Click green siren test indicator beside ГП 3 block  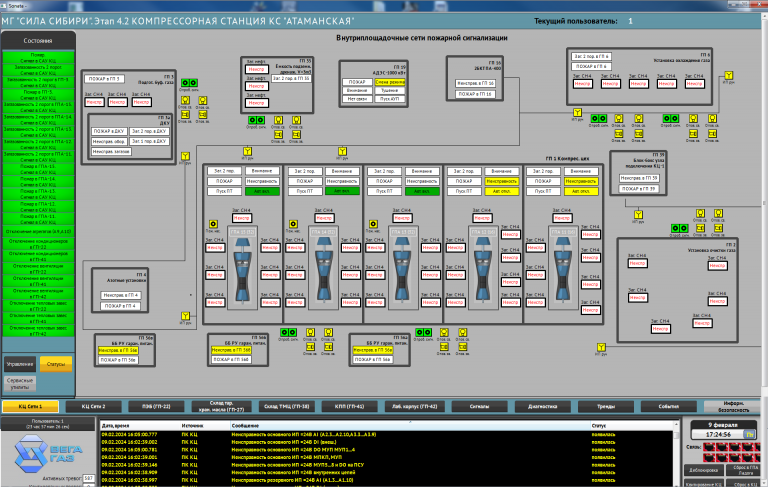pyautogui.click(x=189, y=83)
